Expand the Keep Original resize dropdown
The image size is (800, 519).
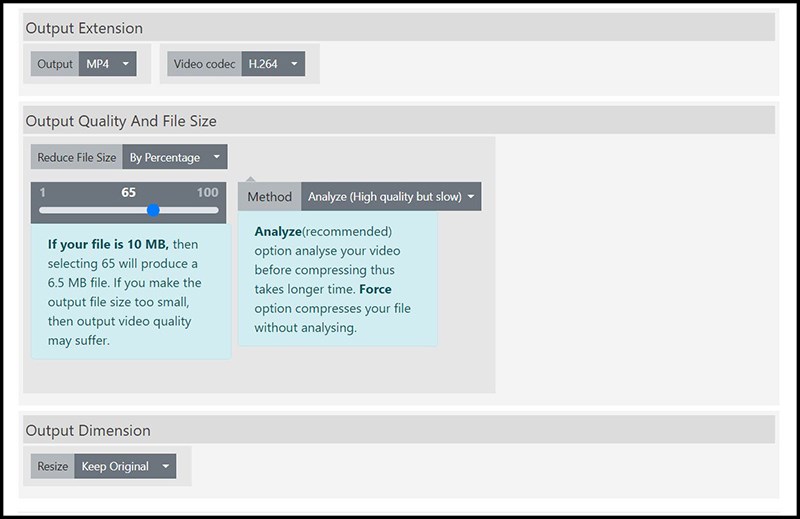124,466
